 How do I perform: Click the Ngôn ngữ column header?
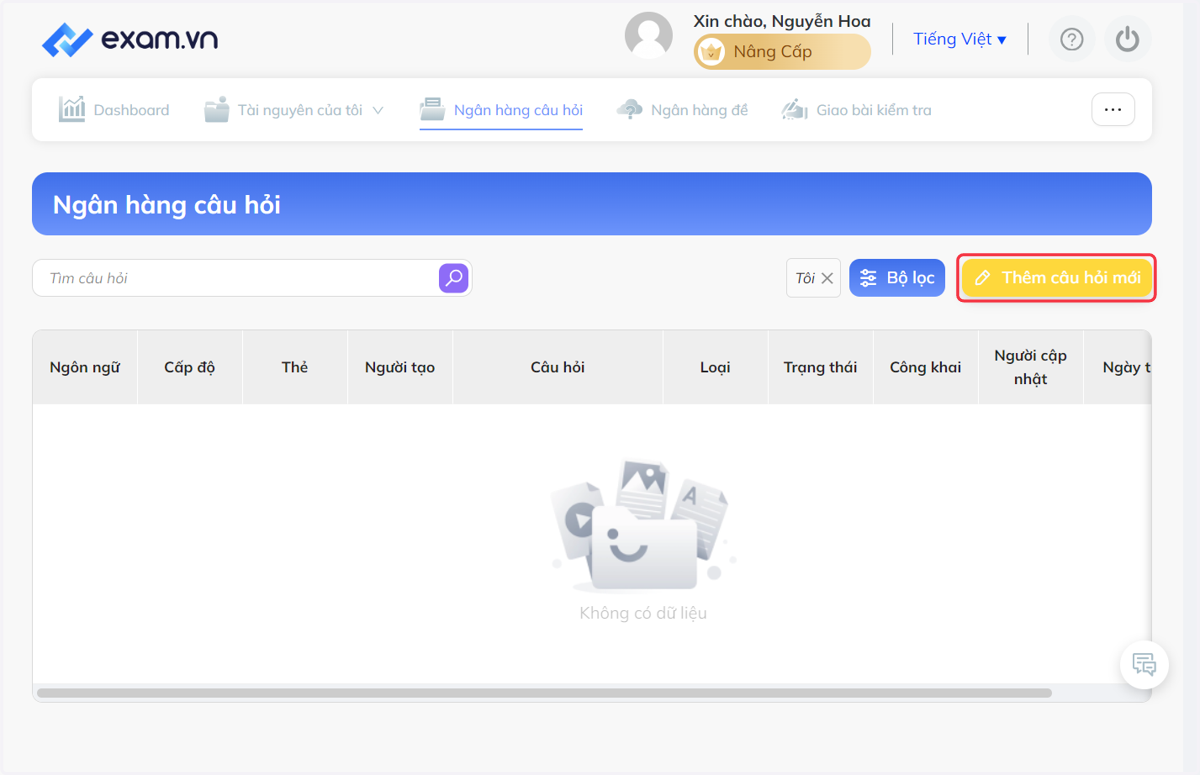point(85,367)
